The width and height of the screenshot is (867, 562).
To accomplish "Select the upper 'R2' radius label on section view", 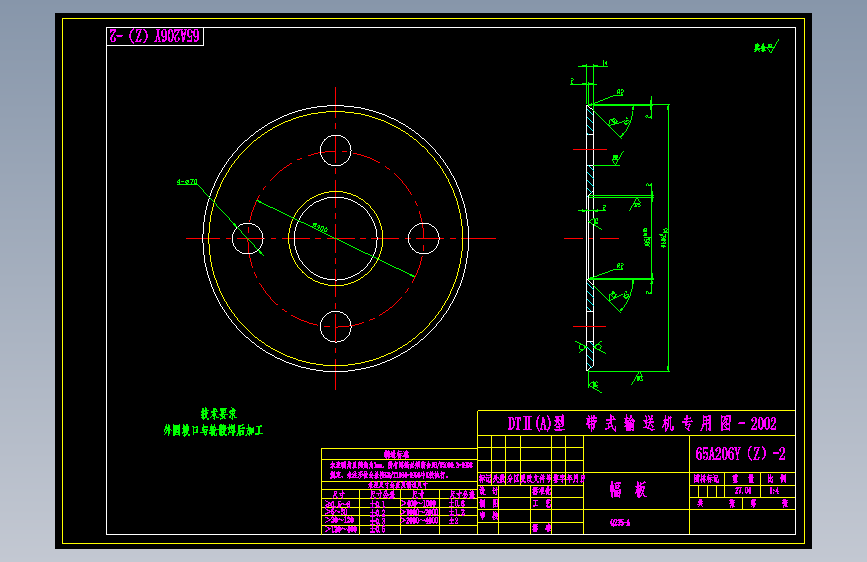I will pos(620,92).
